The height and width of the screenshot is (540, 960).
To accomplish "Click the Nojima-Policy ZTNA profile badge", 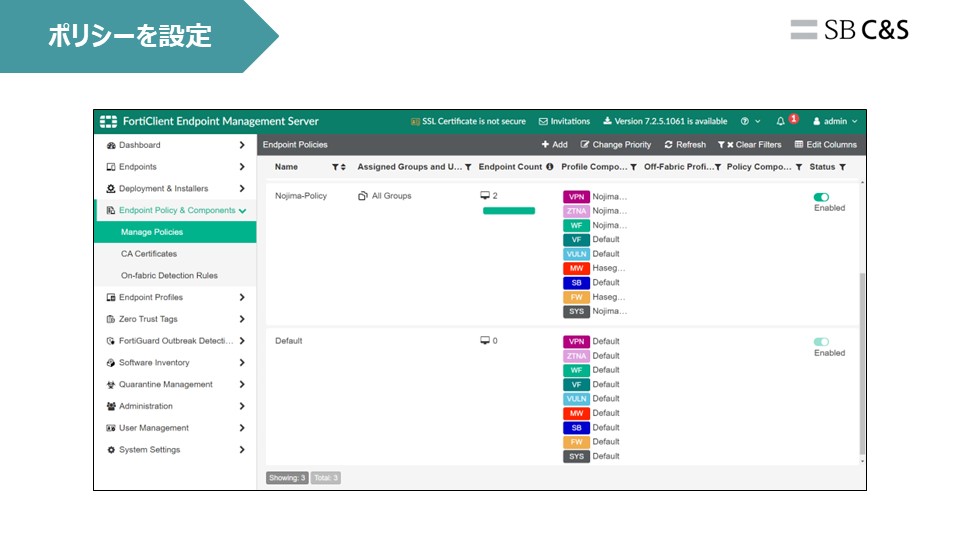I will tap(576, 211).
